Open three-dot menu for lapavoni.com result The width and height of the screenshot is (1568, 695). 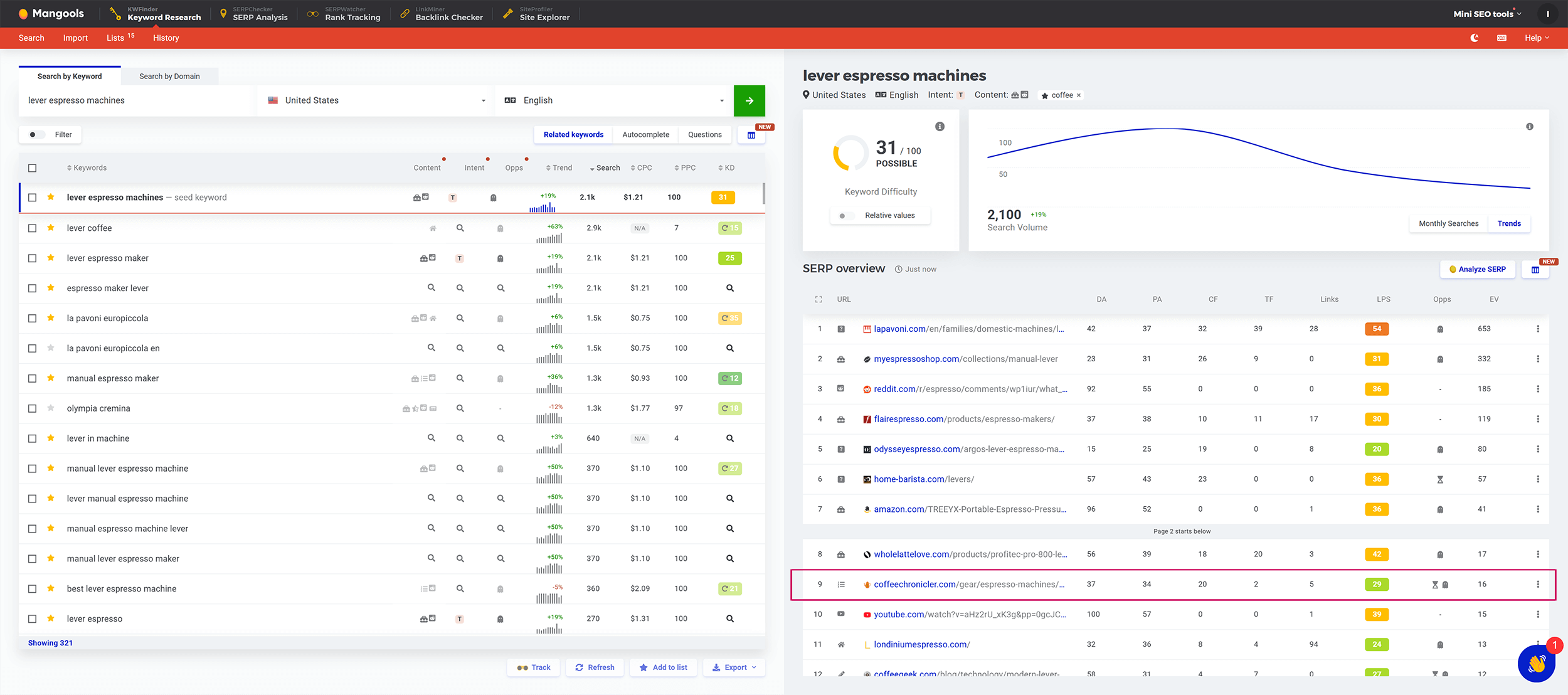[1538, 329]
